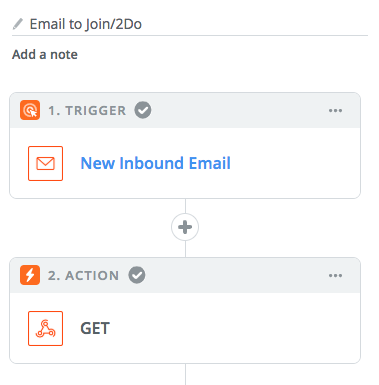Viewport: 379px width, 385px height.
Task: Click the checkmark badge next to ACTION
Action: coord(137,275)
